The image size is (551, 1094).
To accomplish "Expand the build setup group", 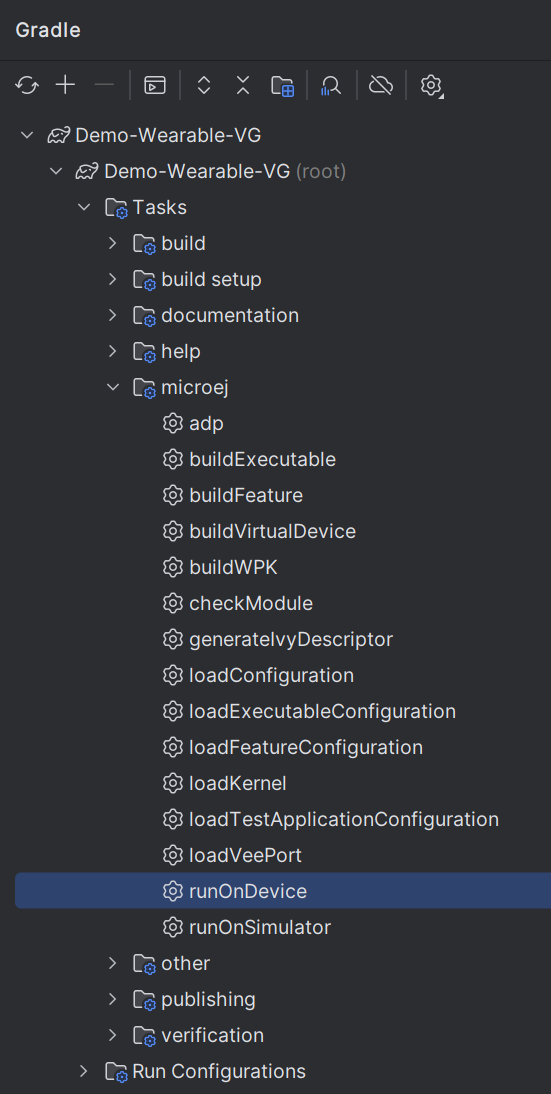I will pos(112,280).
